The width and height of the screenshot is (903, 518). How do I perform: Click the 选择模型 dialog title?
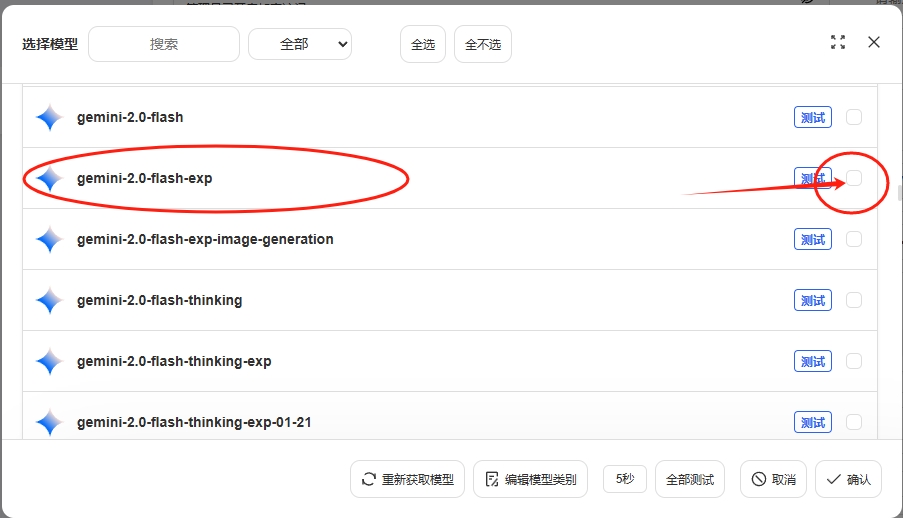coord(50,44)
